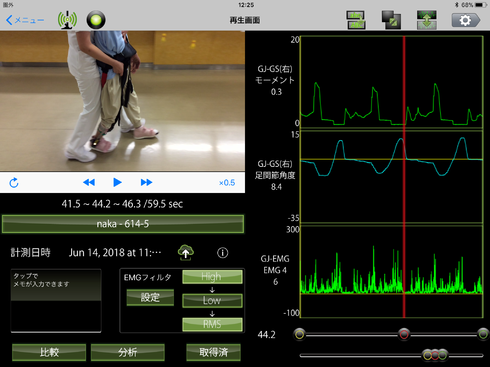
Task: Tap the Bluetooth status icon
Action: [457, 5]
